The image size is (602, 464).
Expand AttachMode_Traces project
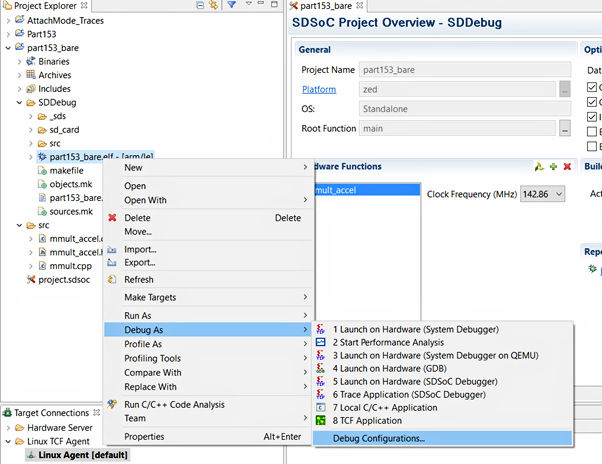pos(8,21)
